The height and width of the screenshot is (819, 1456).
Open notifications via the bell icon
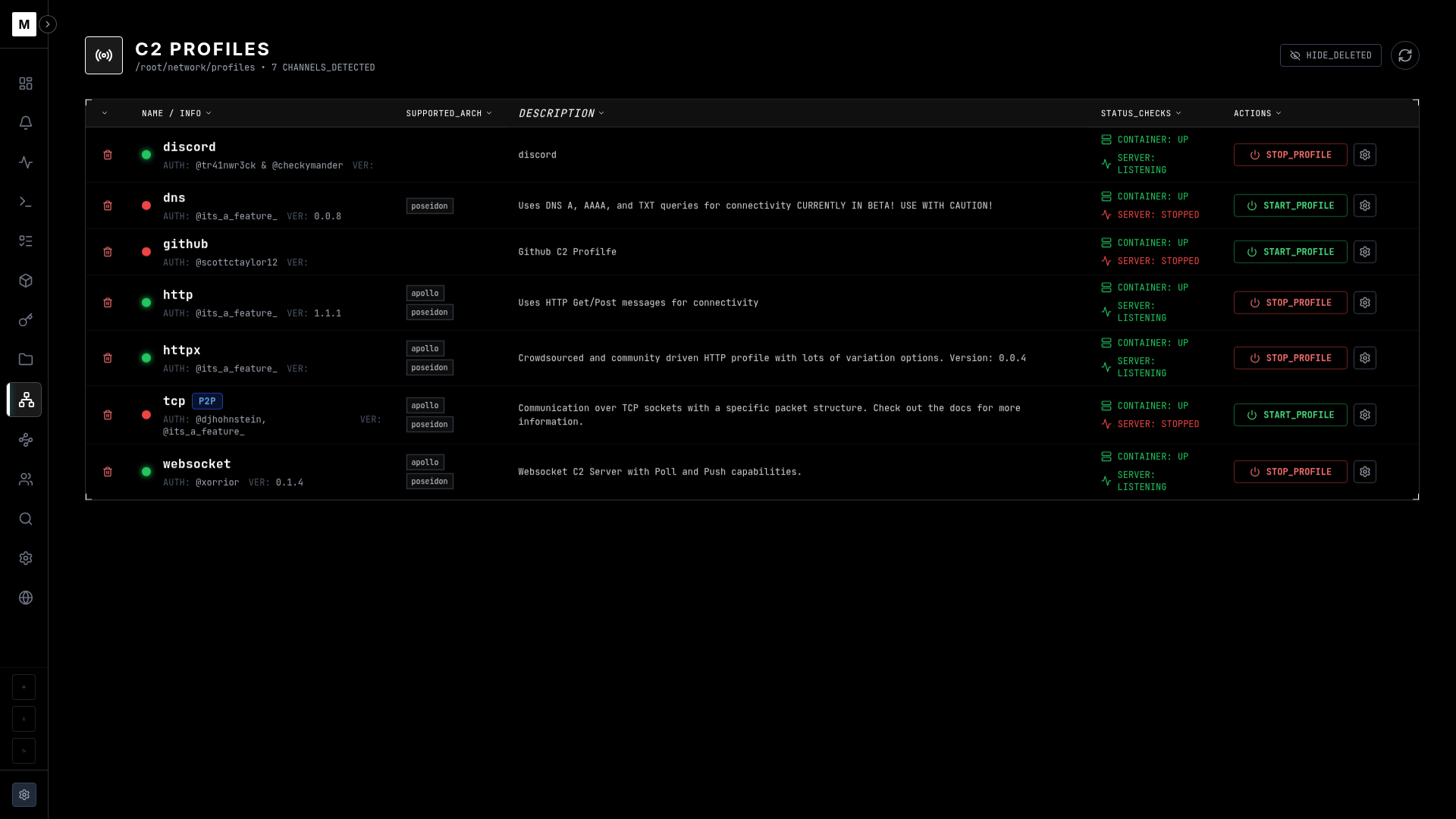coord(25,123)
